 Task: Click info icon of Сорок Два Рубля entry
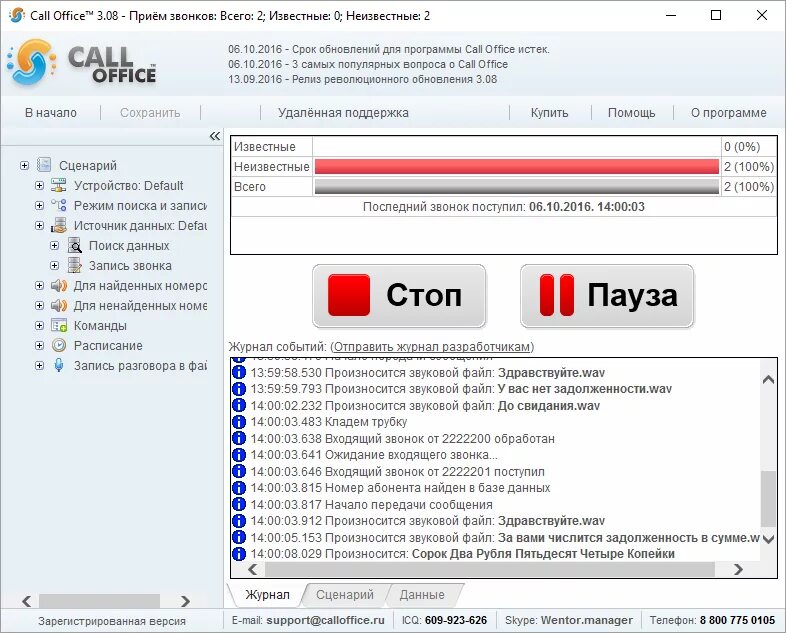(239, 554)
